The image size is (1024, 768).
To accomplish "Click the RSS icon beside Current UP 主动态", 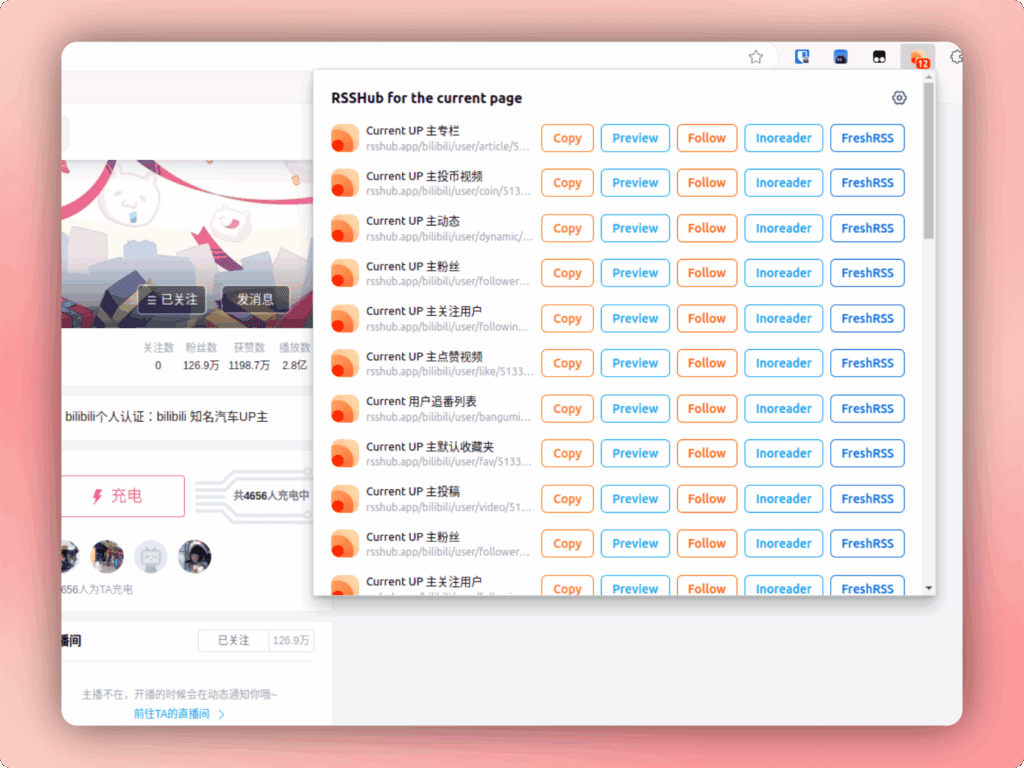I will click(x=345, y=228).
